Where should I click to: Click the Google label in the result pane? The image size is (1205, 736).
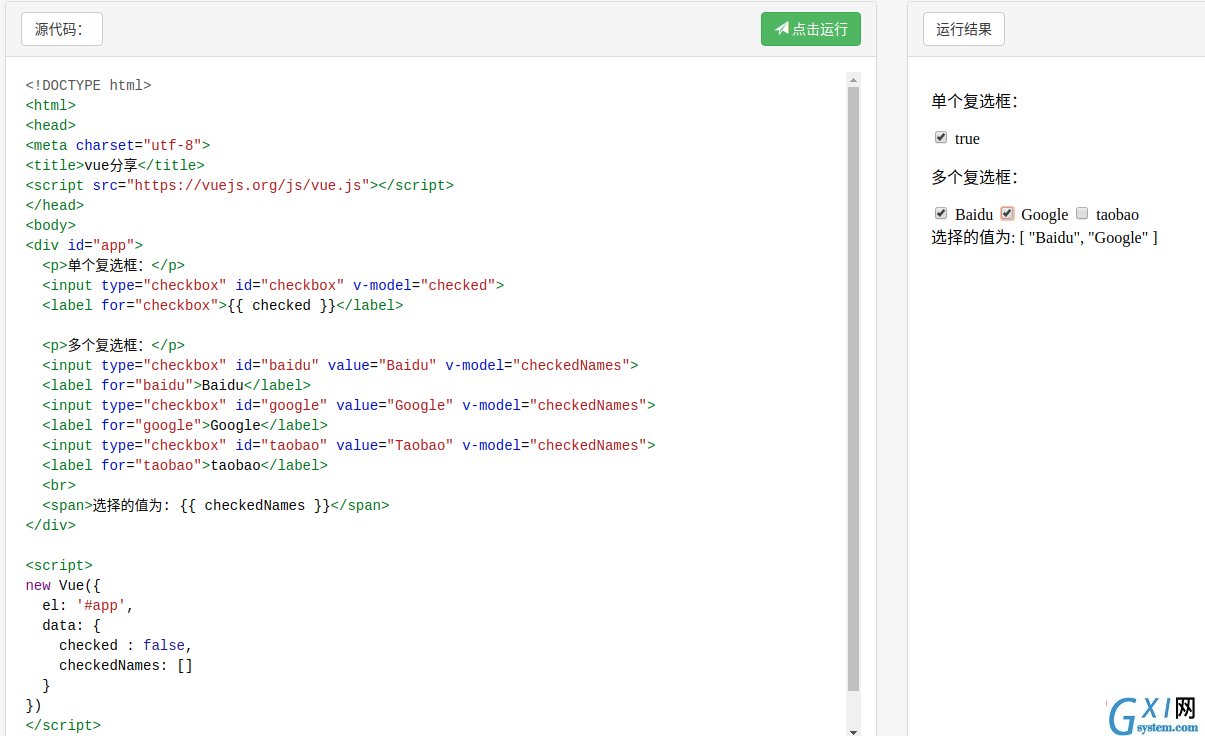[x=1045, y=215]
